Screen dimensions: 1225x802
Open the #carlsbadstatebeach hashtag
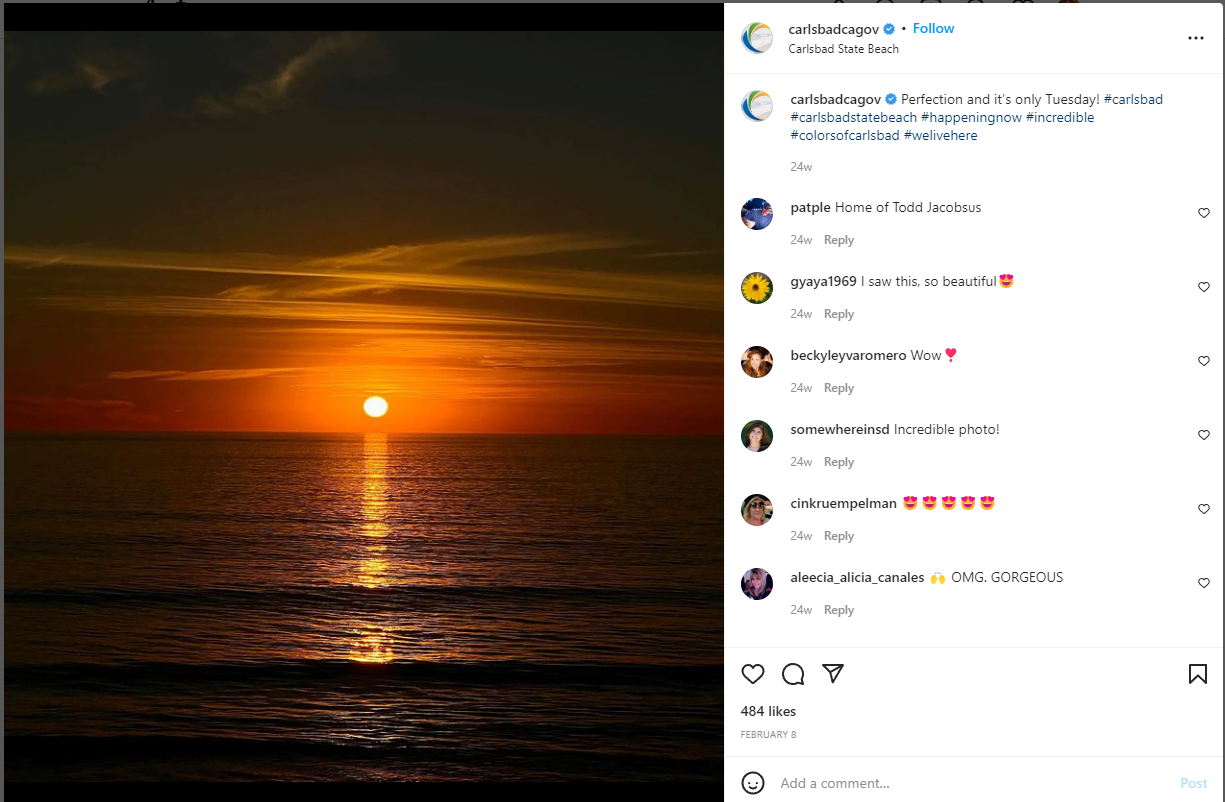pyautogui.click(x=853, y=117)
